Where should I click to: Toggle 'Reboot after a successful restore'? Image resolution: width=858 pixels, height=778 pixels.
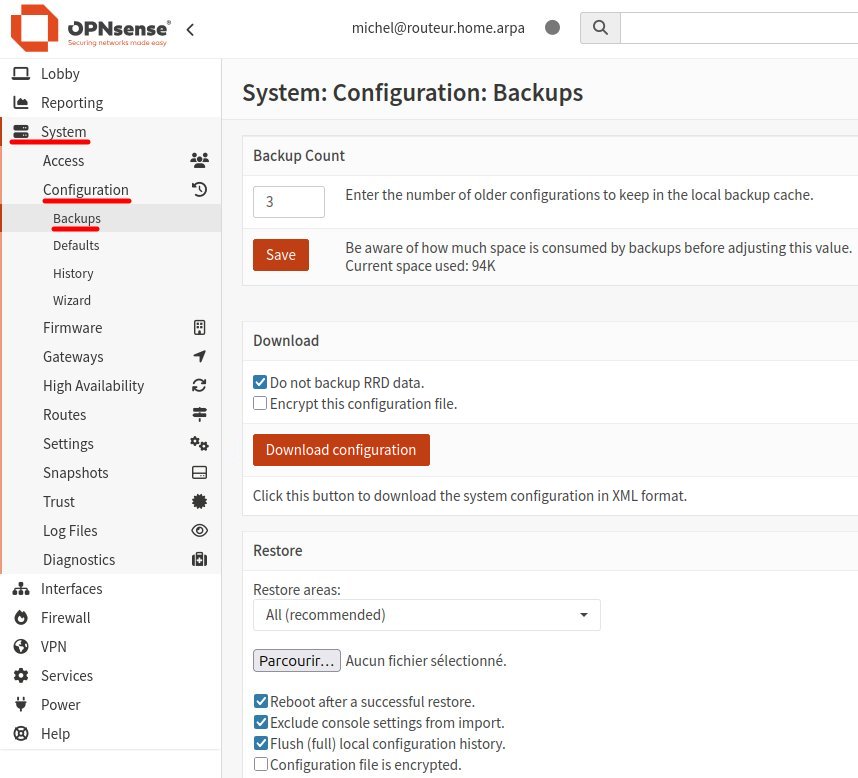pyautogui.click(x=261, y=702)
